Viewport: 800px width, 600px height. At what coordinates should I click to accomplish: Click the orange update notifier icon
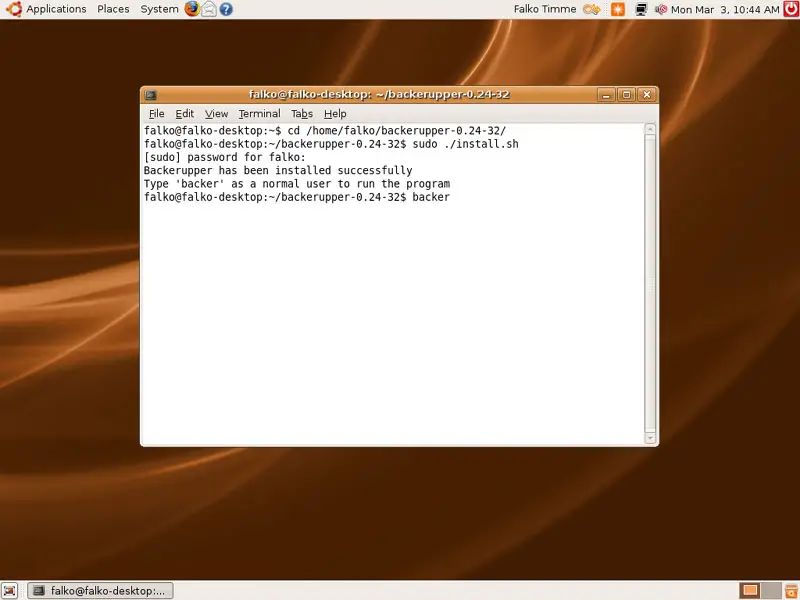[x=618, y=9]
